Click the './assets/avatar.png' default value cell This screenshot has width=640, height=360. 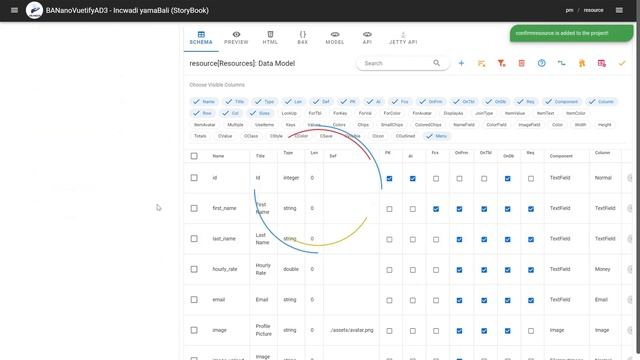tap(351, 330)
